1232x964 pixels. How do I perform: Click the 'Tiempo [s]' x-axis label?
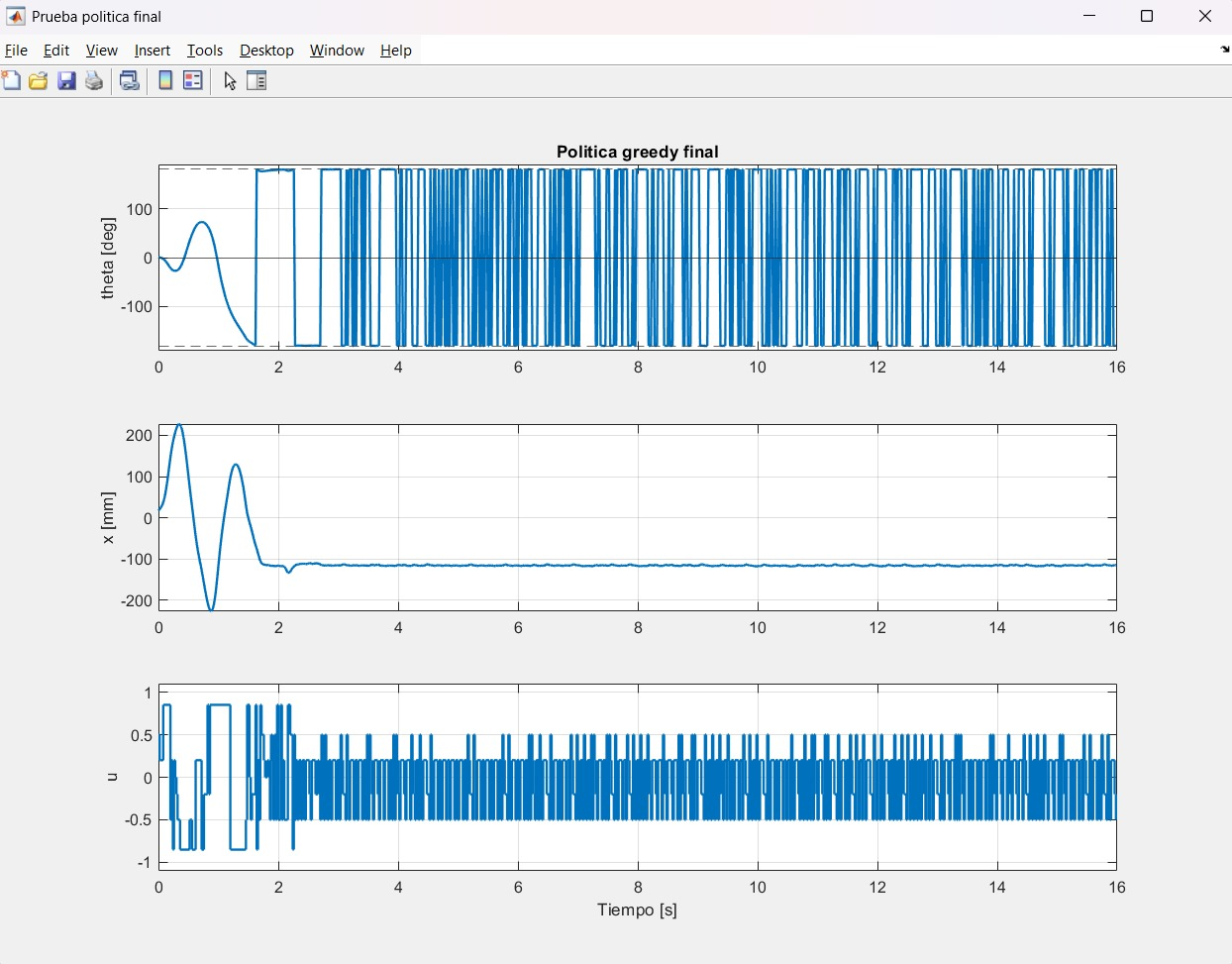click(637, 910)
